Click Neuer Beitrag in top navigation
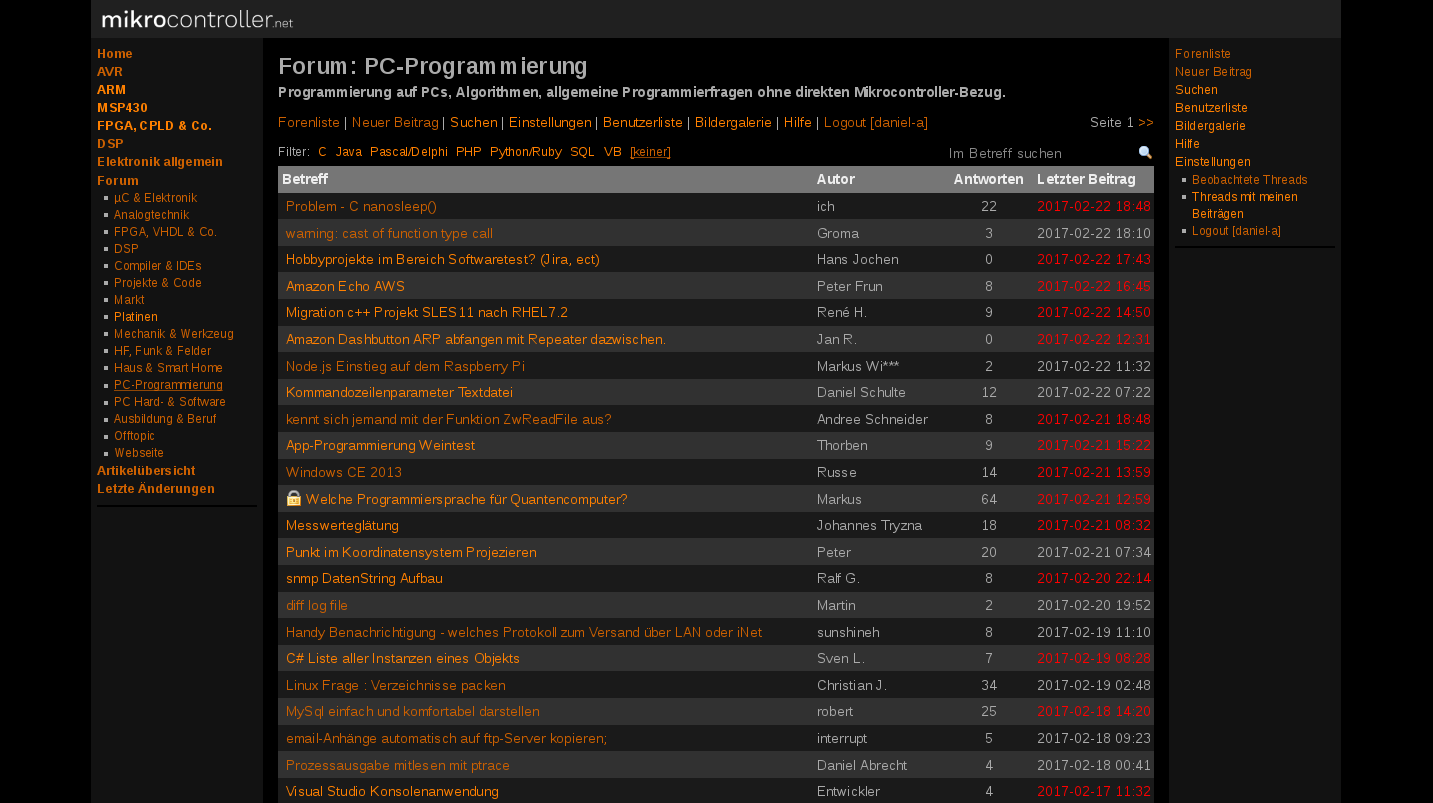The width and height of the screenshot is (1433, 803). [395, 122]
